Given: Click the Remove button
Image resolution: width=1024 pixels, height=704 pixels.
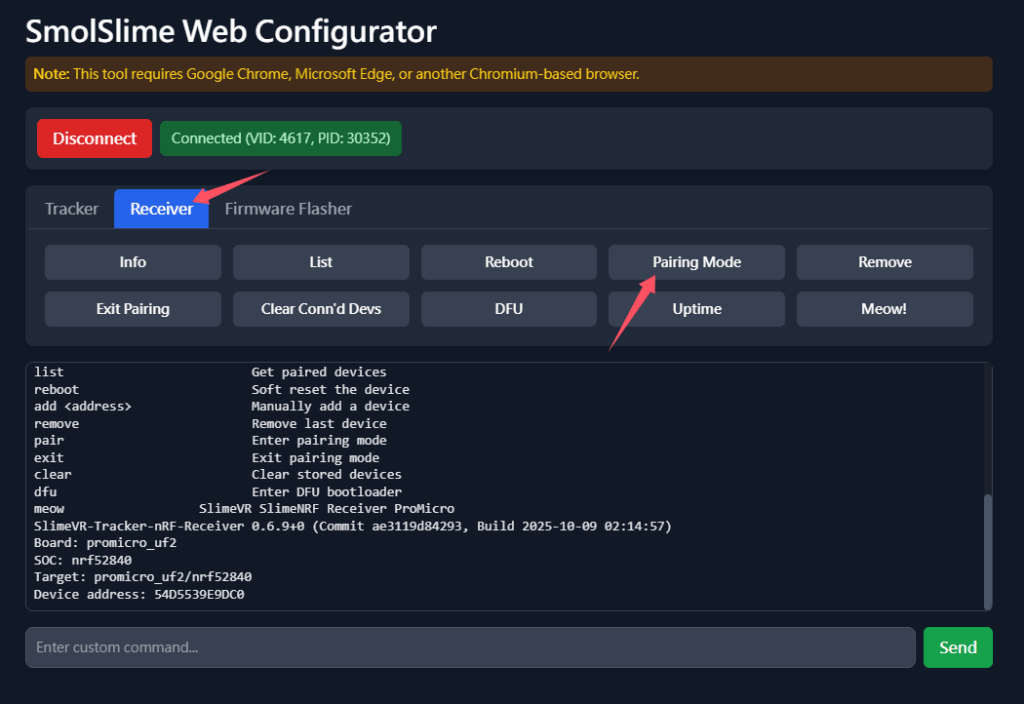Looking at the screenshot, I should click(885, 262).
